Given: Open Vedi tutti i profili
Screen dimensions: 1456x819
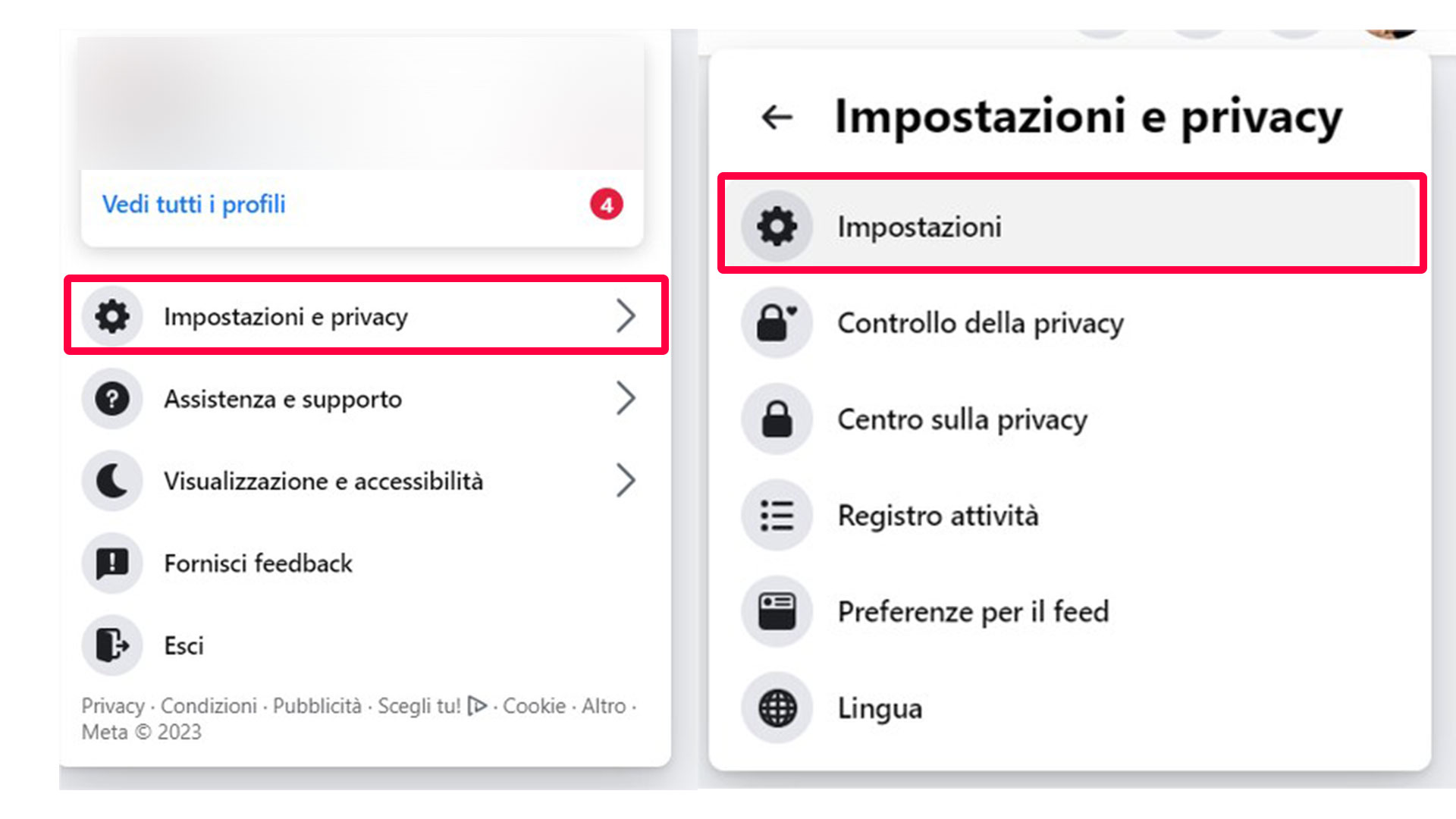Looking at the screenshot, I should (193, 203).
